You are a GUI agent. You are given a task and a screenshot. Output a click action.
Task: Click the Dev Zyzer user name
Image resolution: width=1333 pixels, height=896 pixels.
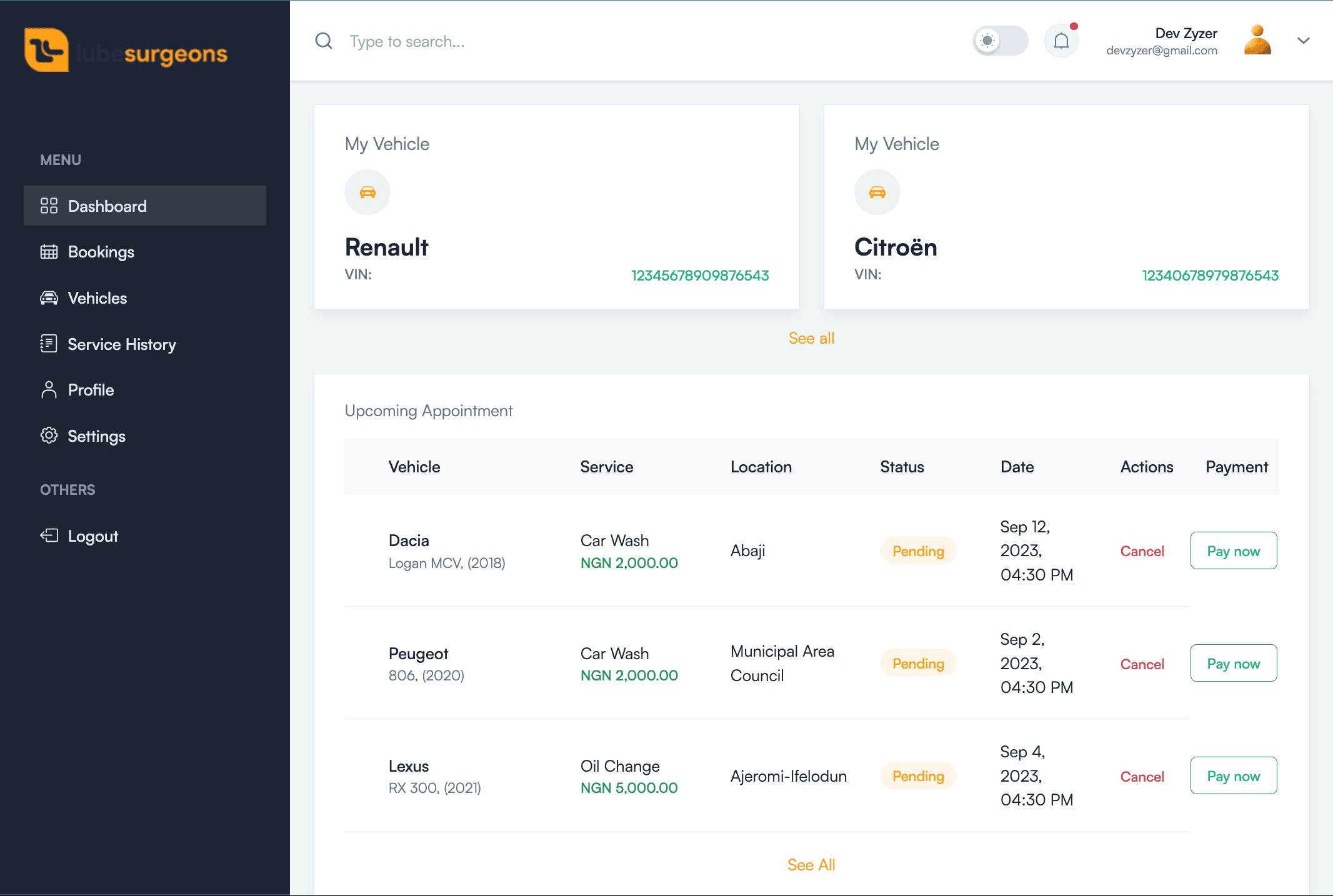coord(1186,33)
